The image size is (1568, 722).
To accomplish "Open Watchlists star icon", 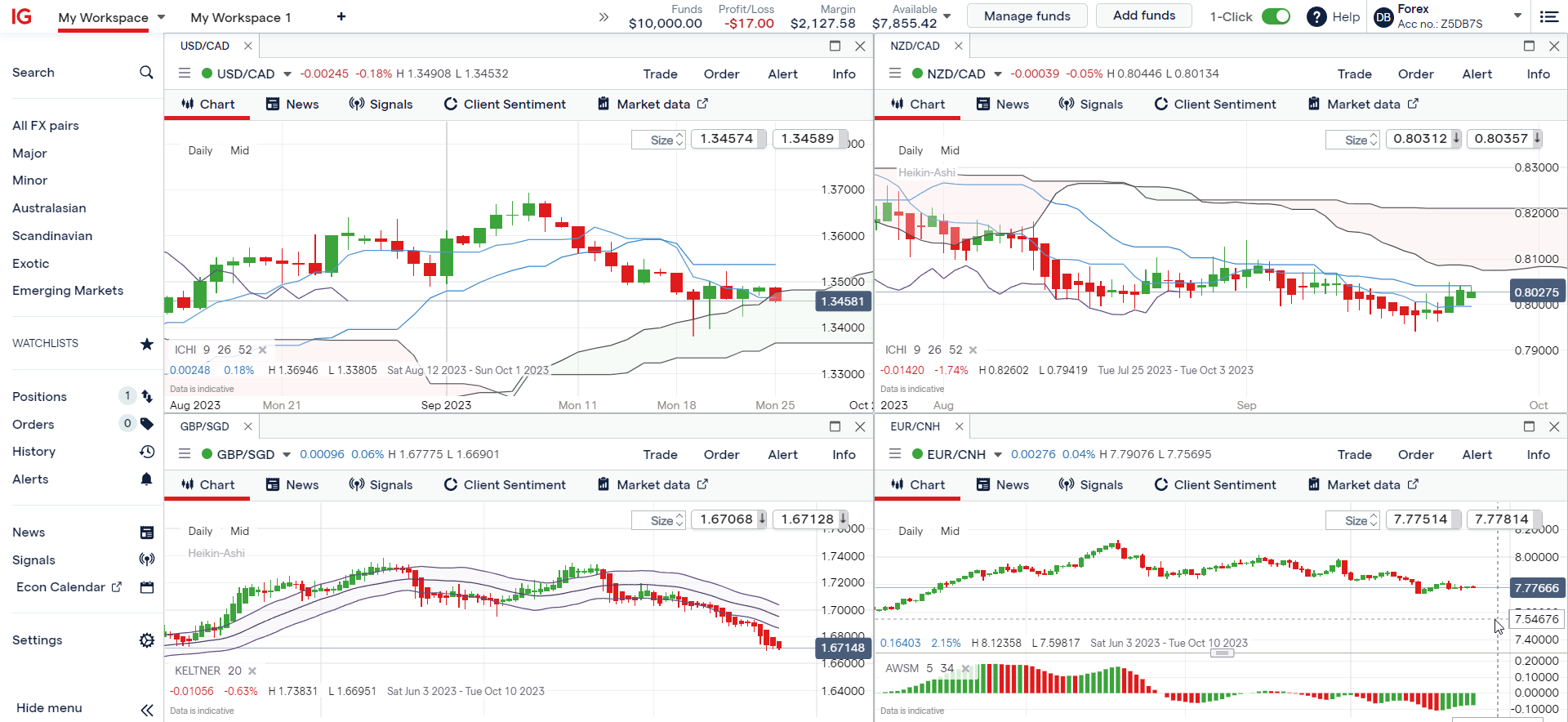I will [147, 344].
